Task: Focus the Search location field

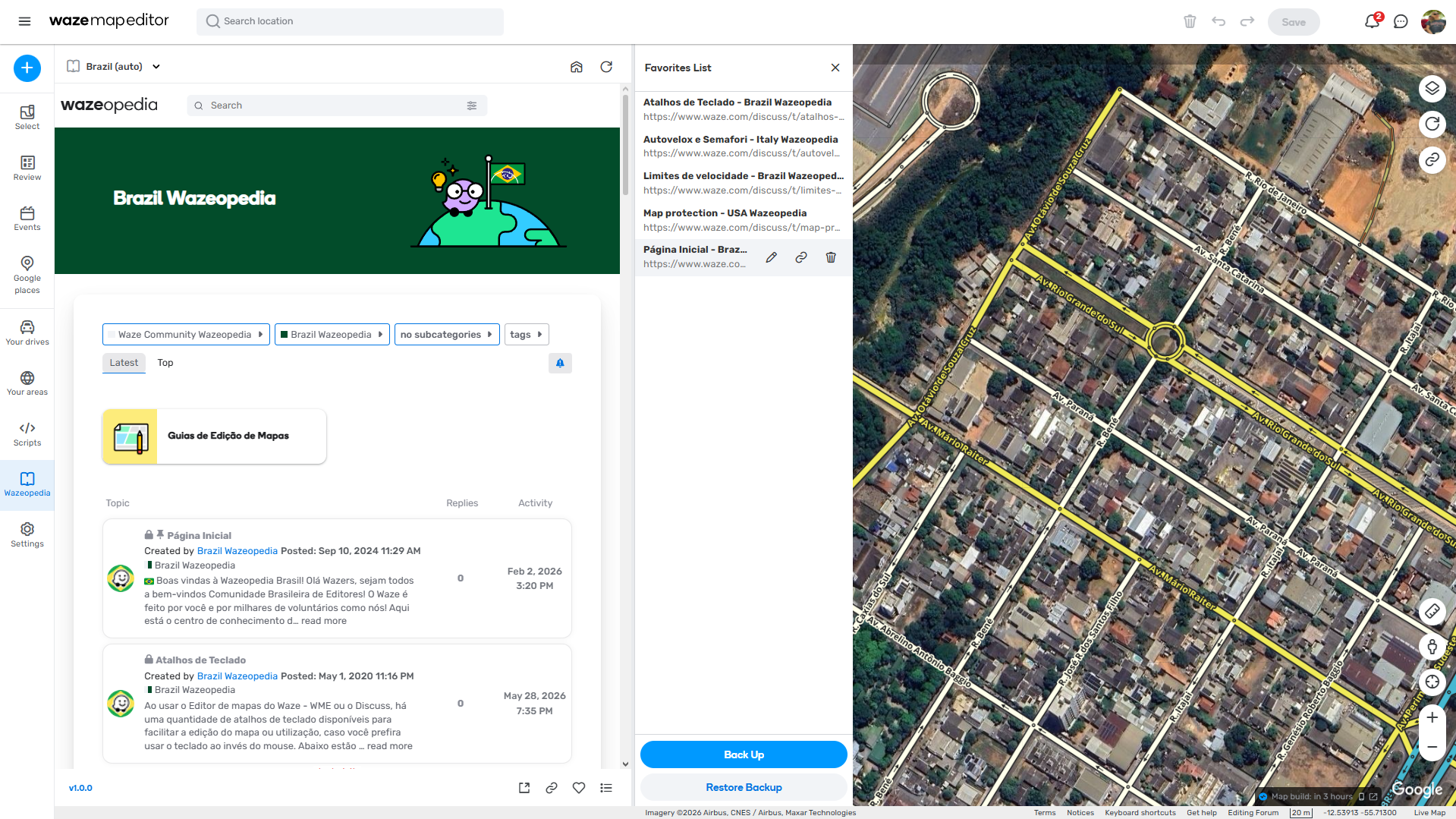Action: pos(350,21)
